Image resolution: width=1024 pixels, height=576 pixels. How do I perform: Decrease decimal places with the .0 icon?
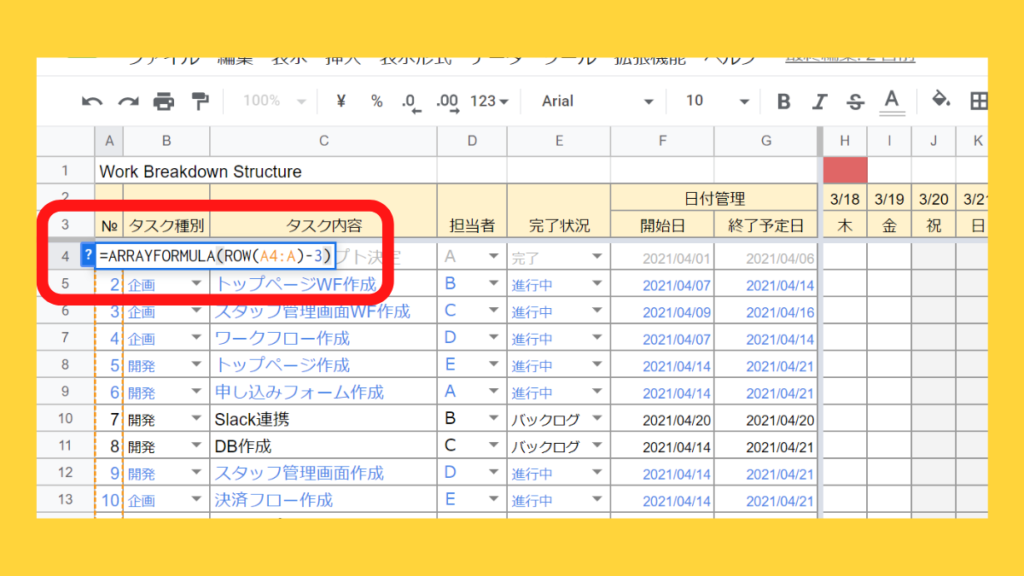click(410, 101)
